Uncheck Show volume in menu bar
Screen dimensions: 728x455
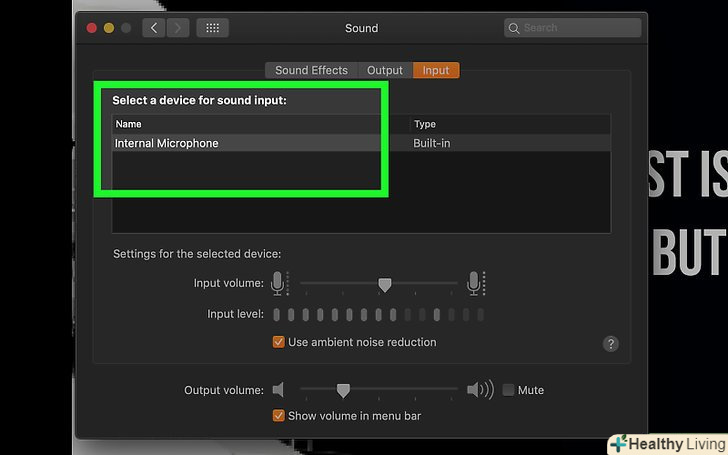[x=279, y=416]
